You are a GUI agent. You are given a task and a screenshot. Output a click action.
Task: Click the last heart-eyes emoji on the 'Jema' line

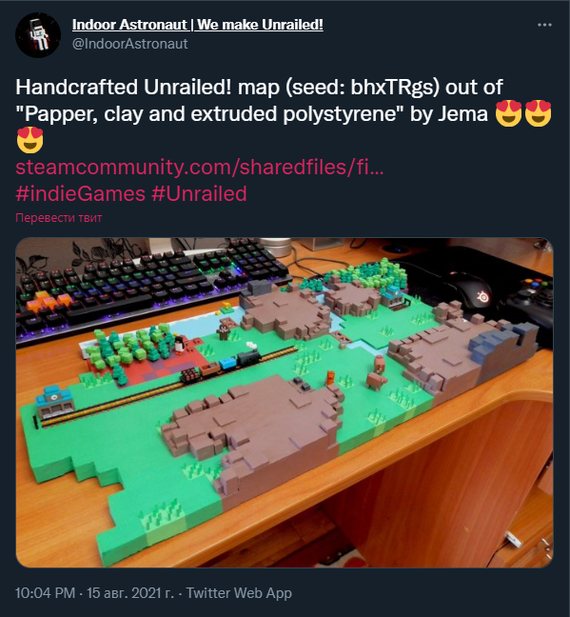[x=538, y=114]
